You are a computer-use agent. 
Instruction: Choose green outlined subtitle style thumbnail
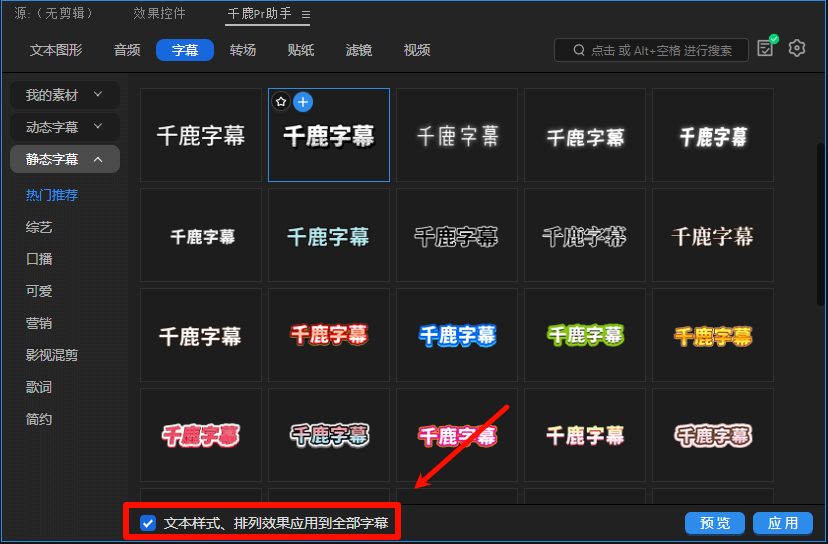585,335
